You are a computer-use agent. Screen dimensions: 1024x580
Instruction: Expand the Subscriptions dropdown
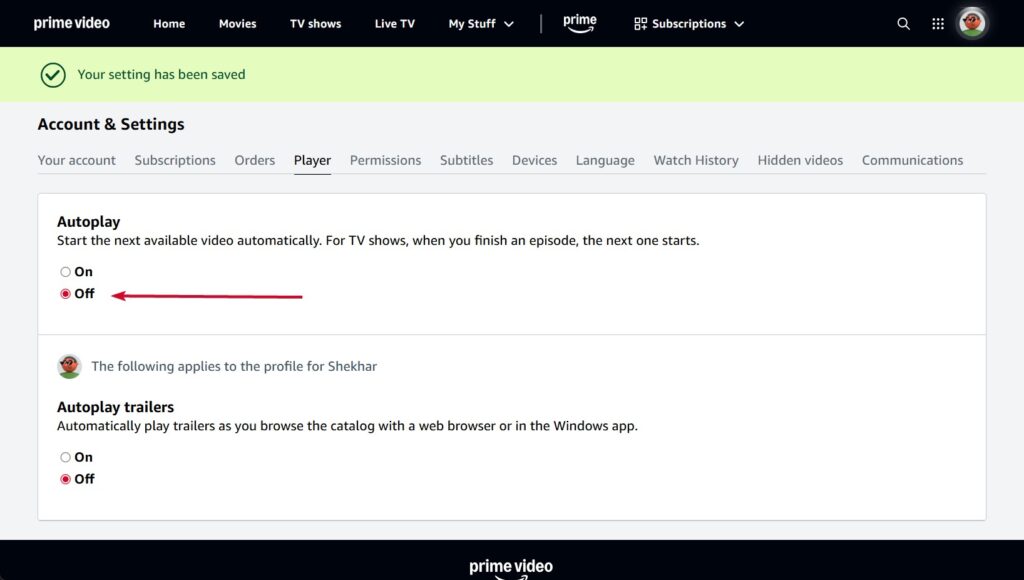pyautogui.click(x=688, y=23)
